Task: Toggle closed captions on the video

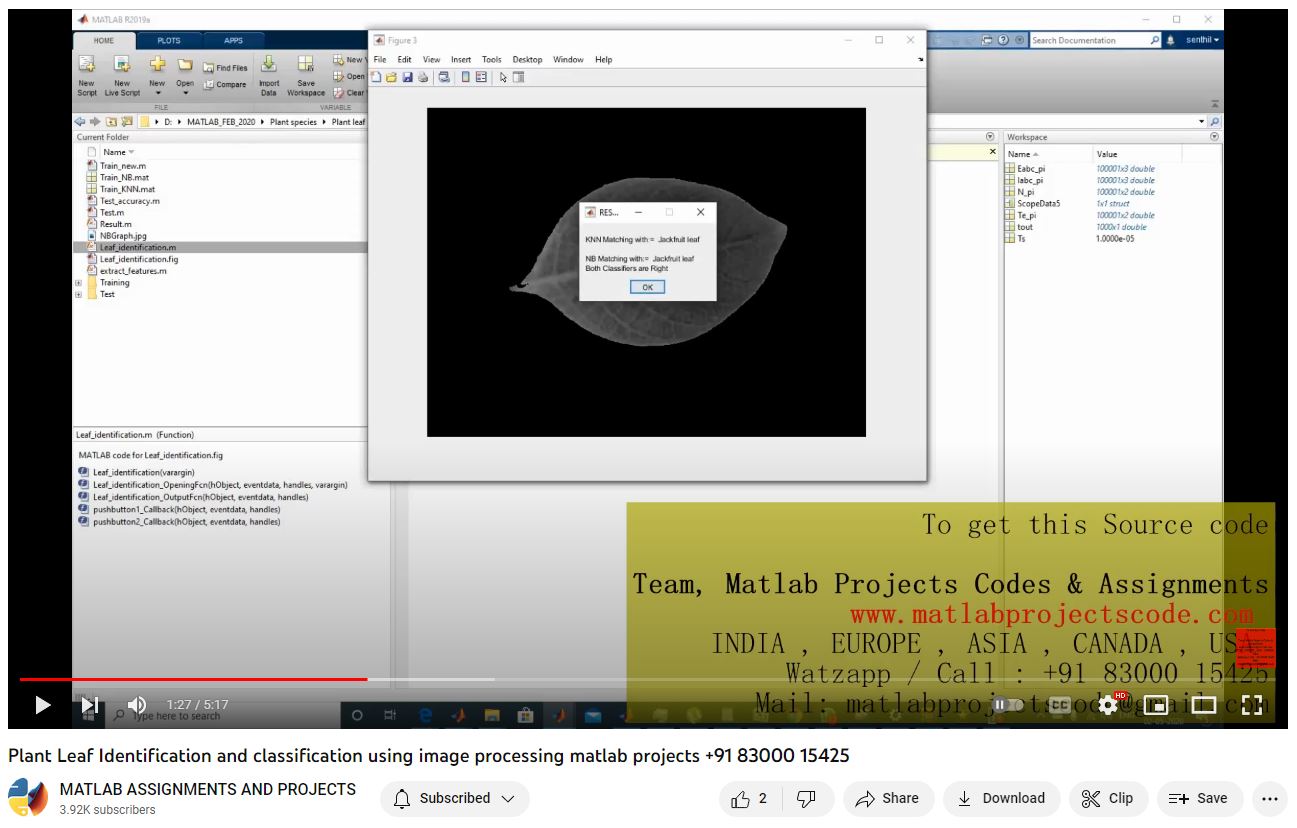Action: 1060,705
